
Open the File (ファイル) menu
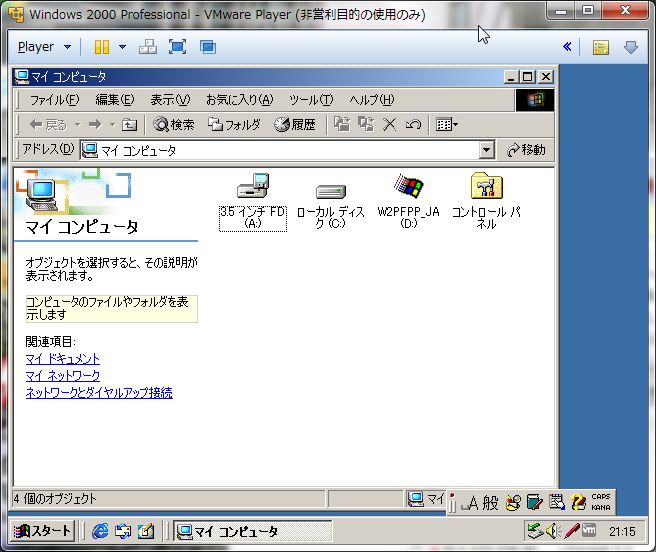[54, 100]
